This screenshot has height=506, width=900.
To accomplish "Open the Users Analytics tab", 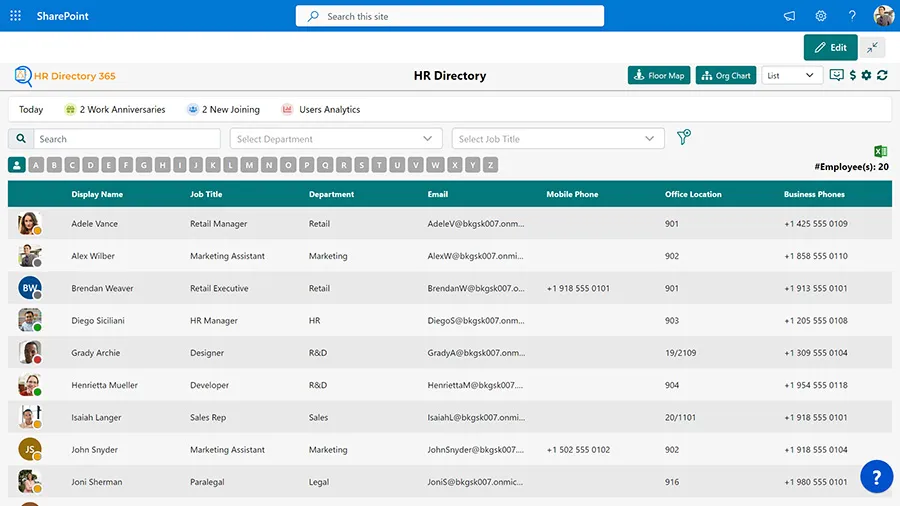I will [321, 109].
